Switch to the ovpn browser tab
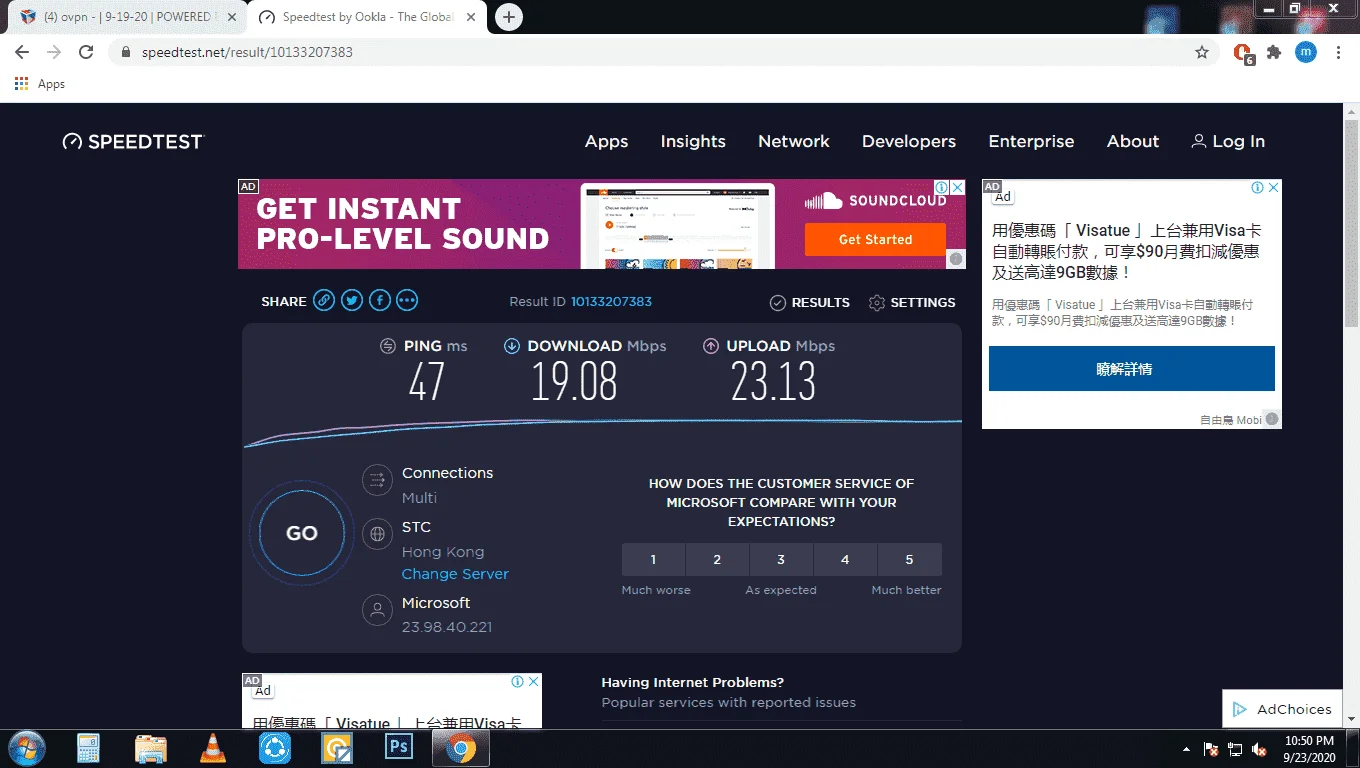 click(x=125, y=17)
